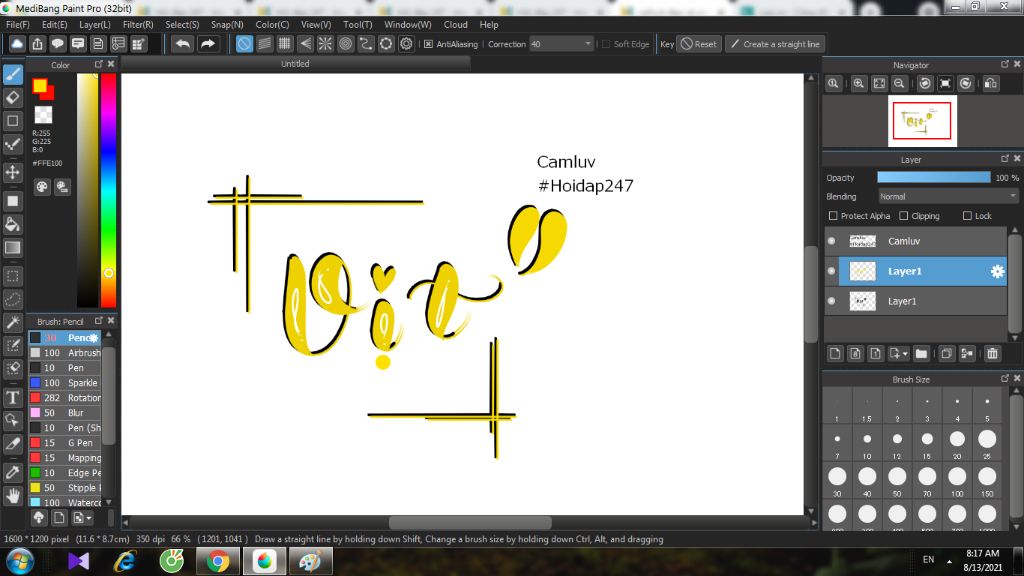This screenshot has width=1024, height=576.
Task: Click the Redo arrow
Action: pos(208,44)
